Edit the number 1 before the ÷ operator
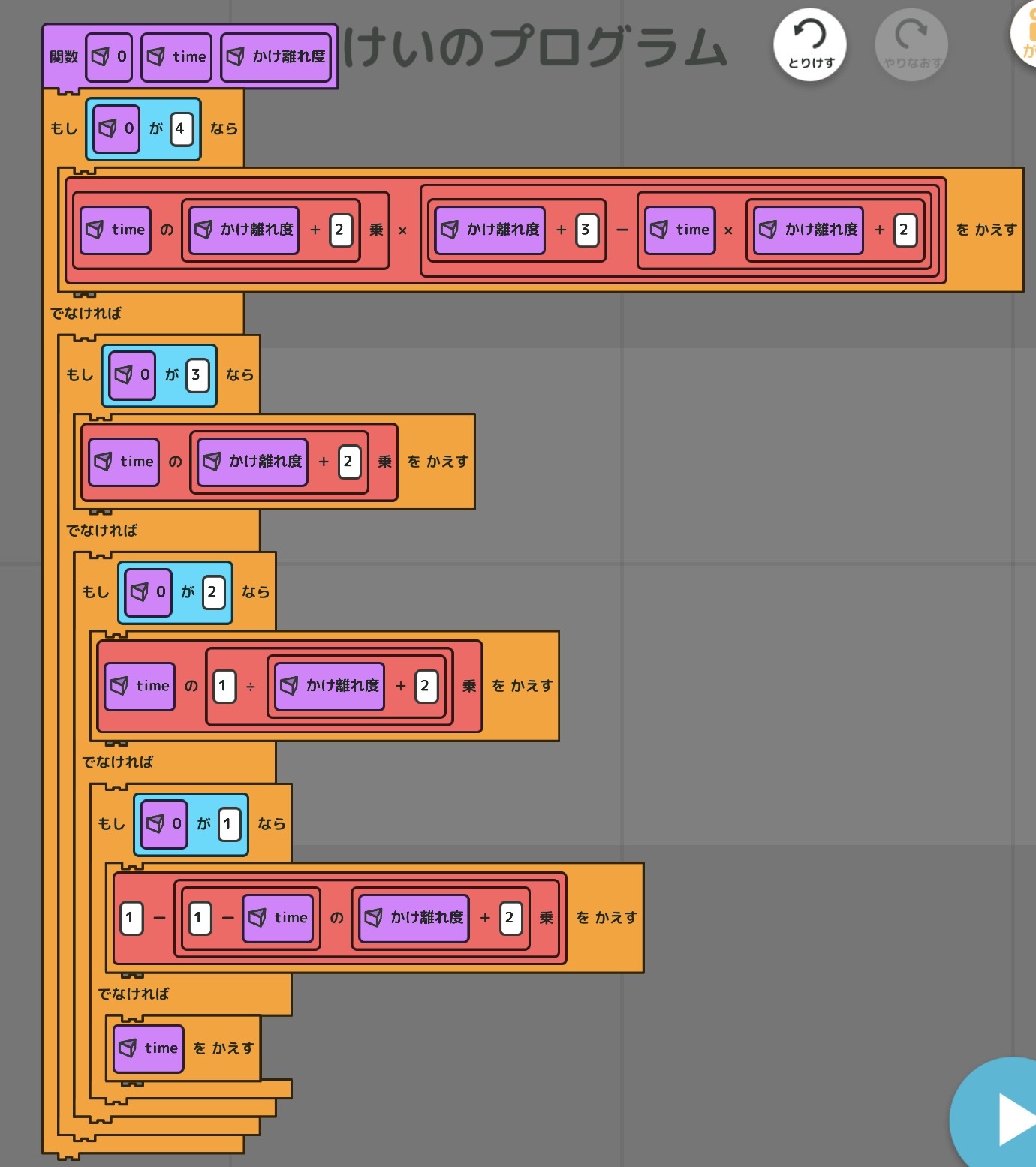The height and width of the screenshot is (1167, 1036). tap(224, 686)
